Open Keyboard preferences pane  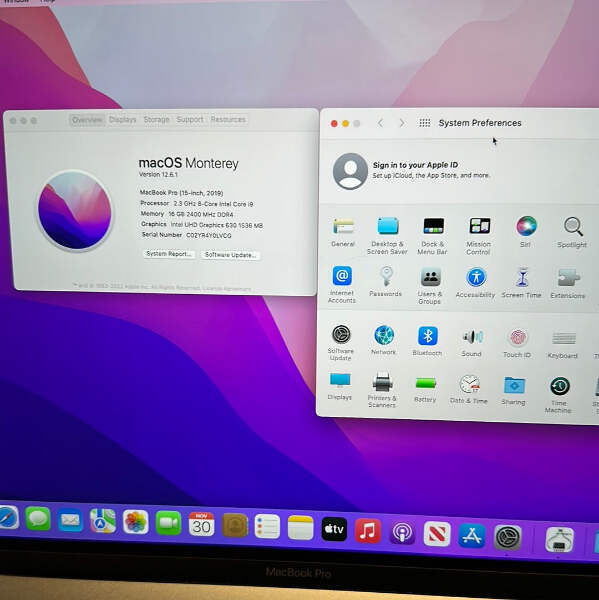[563, 344]
